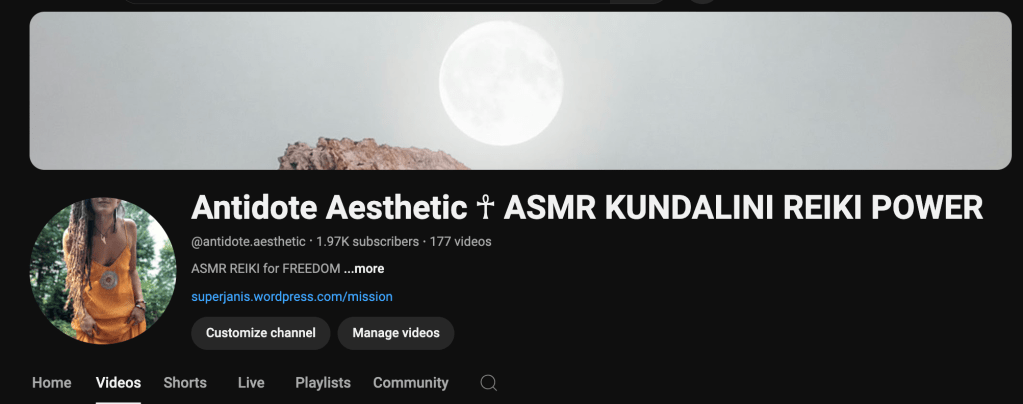Open the channel search magnifier icon
The height and width of the screenshot is (404, 1023).
point(489,382)
